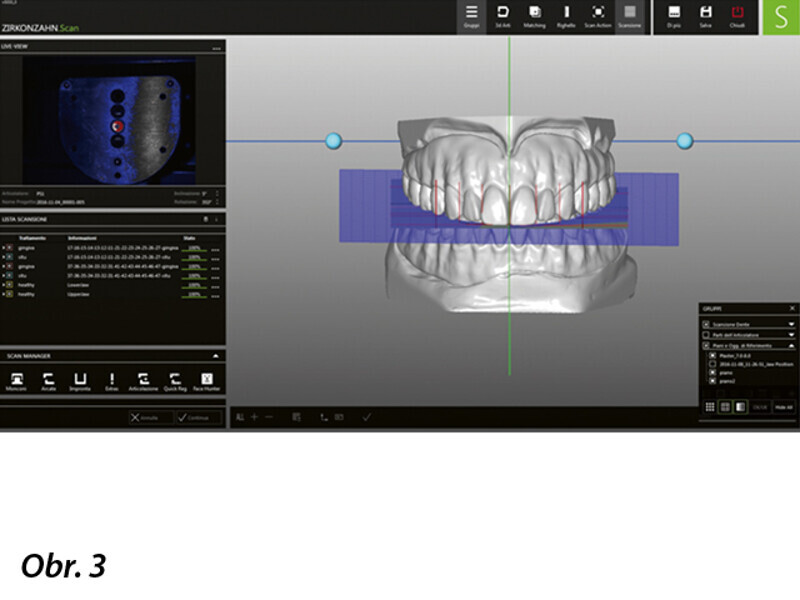Expand the first gingiva scan row
Image resolution: width=800 pixels, height=600 pixels.
point(3,246)
